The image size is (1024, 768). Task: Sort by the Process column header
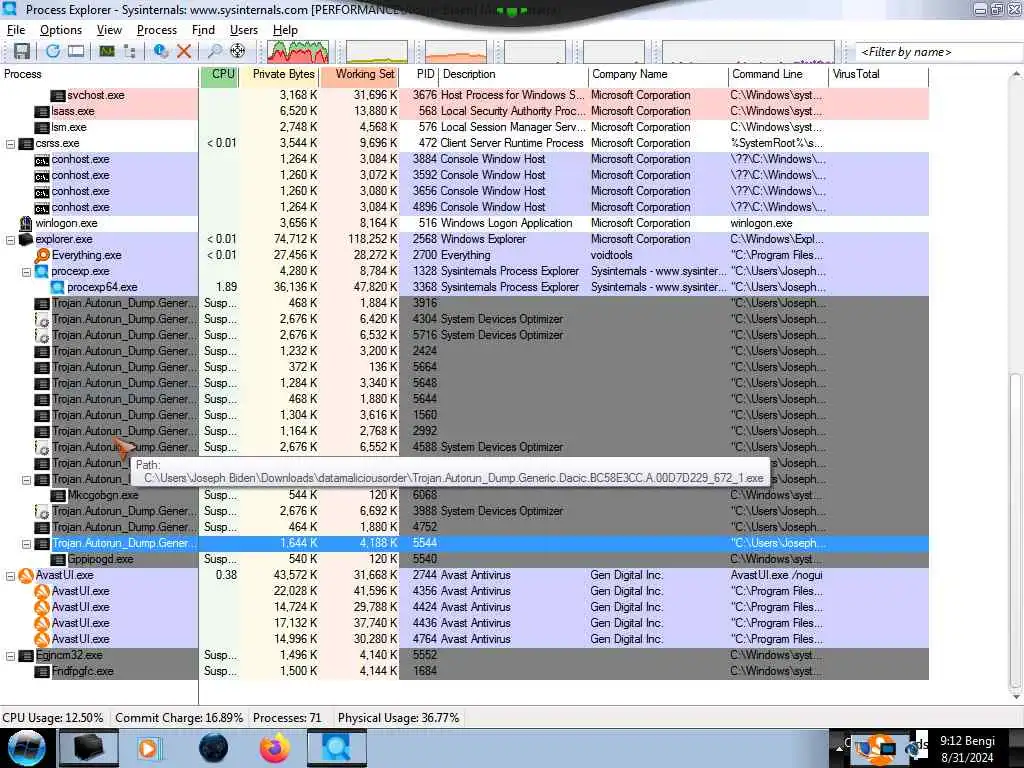99,74
